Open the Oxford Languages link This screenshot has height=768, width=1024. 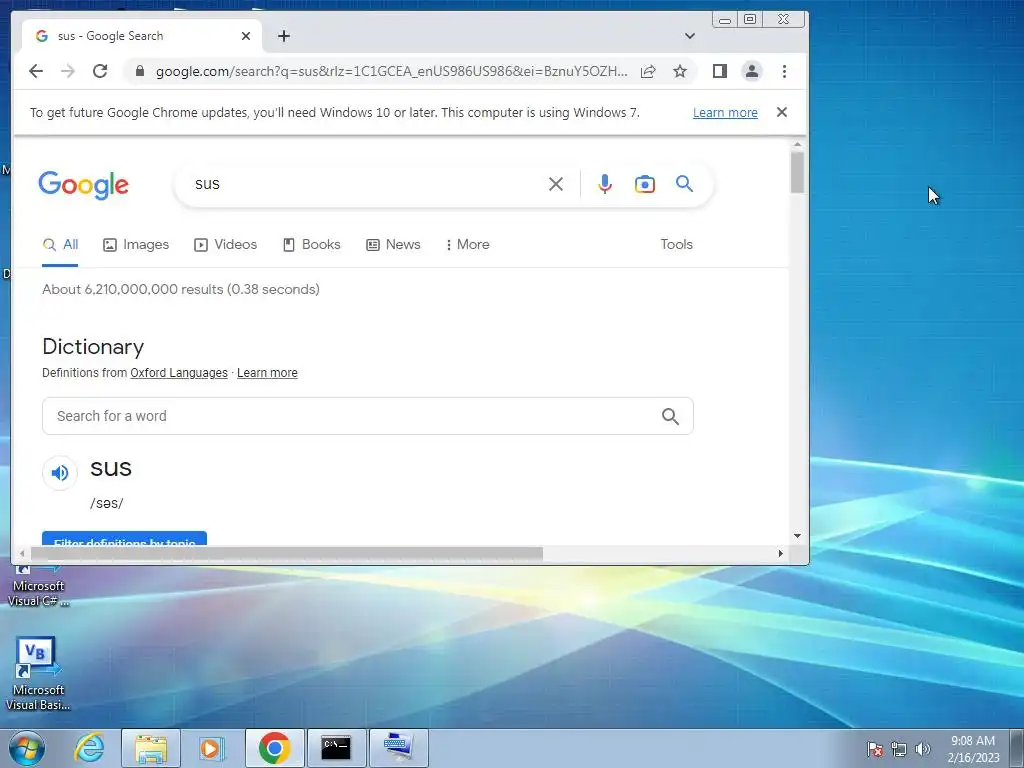[179, 373]
